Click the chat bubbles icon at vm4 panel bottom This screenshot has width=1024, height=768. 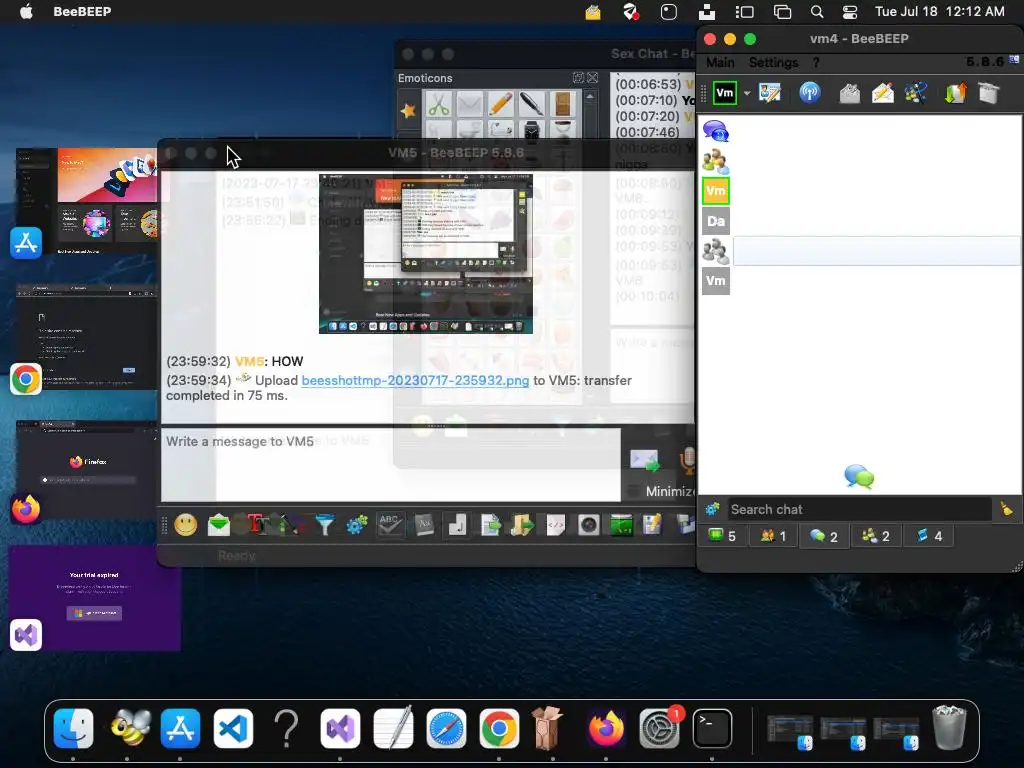tap(859, 477)
